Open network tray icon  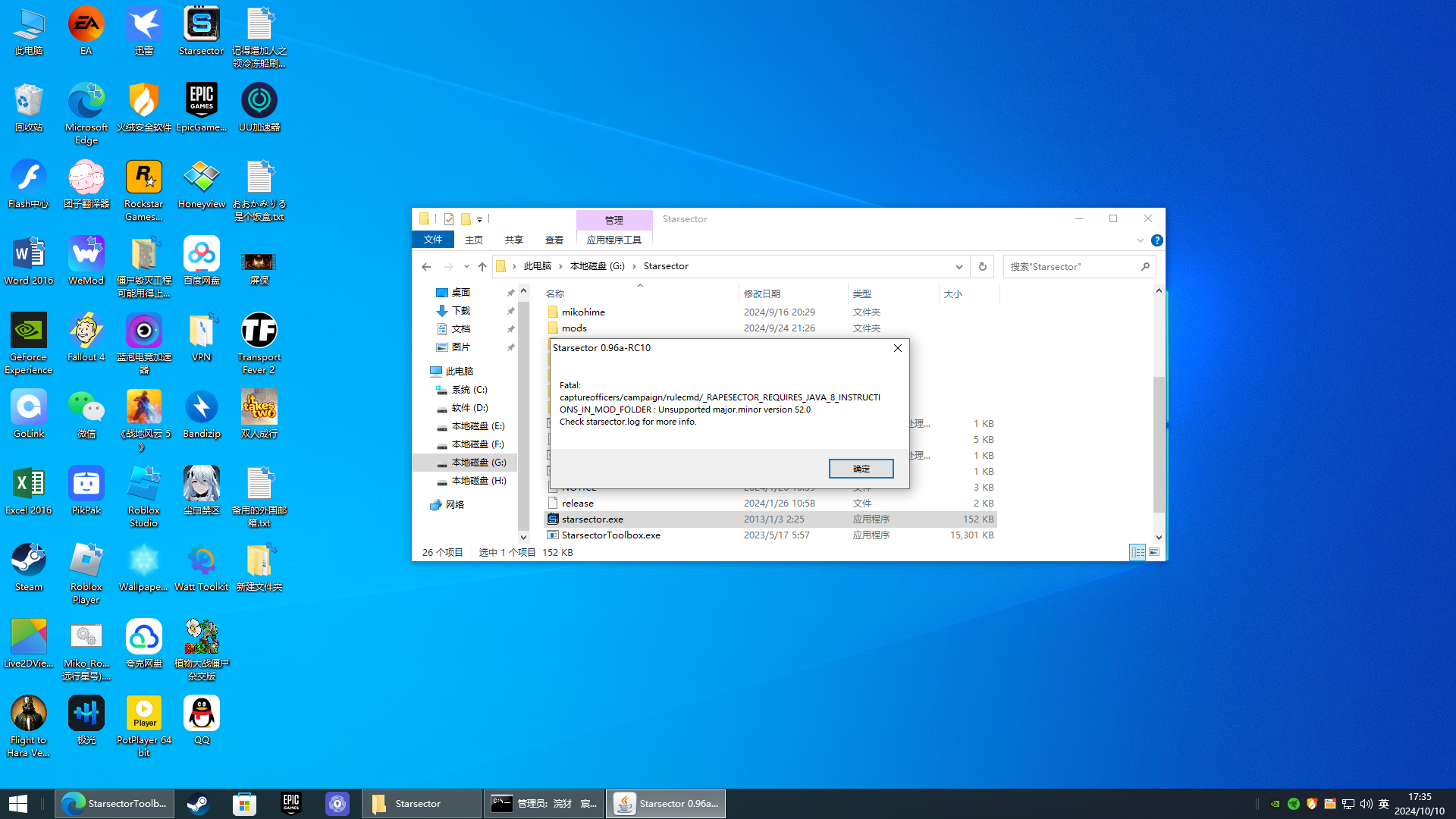click(x=1348, y=804)
